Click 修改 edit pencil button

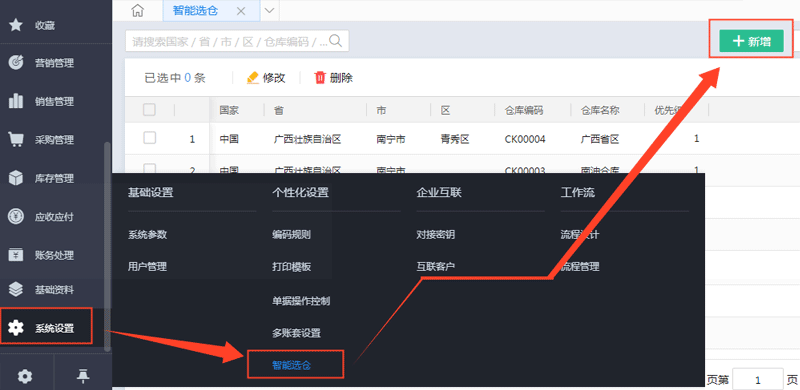266,78
